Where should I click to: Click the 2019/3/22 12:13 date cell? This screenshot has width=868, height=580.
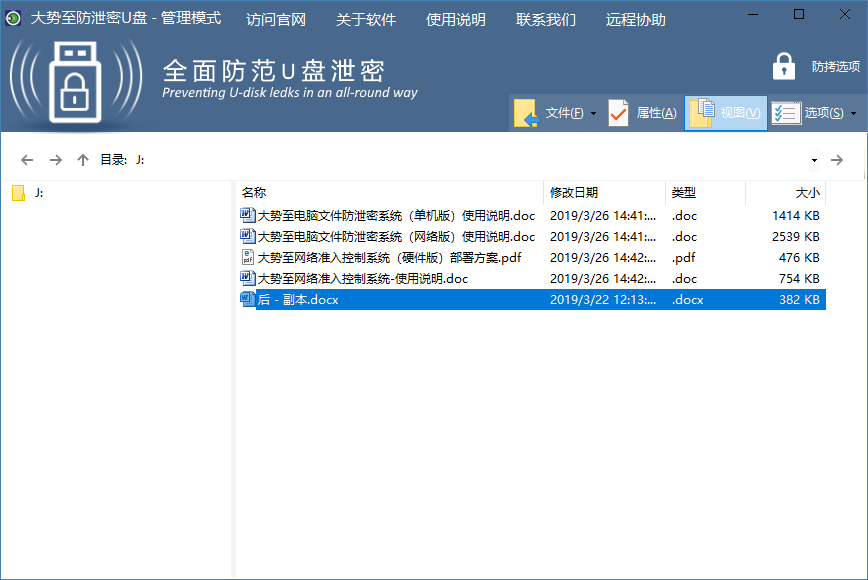click(x=603, y=299)
